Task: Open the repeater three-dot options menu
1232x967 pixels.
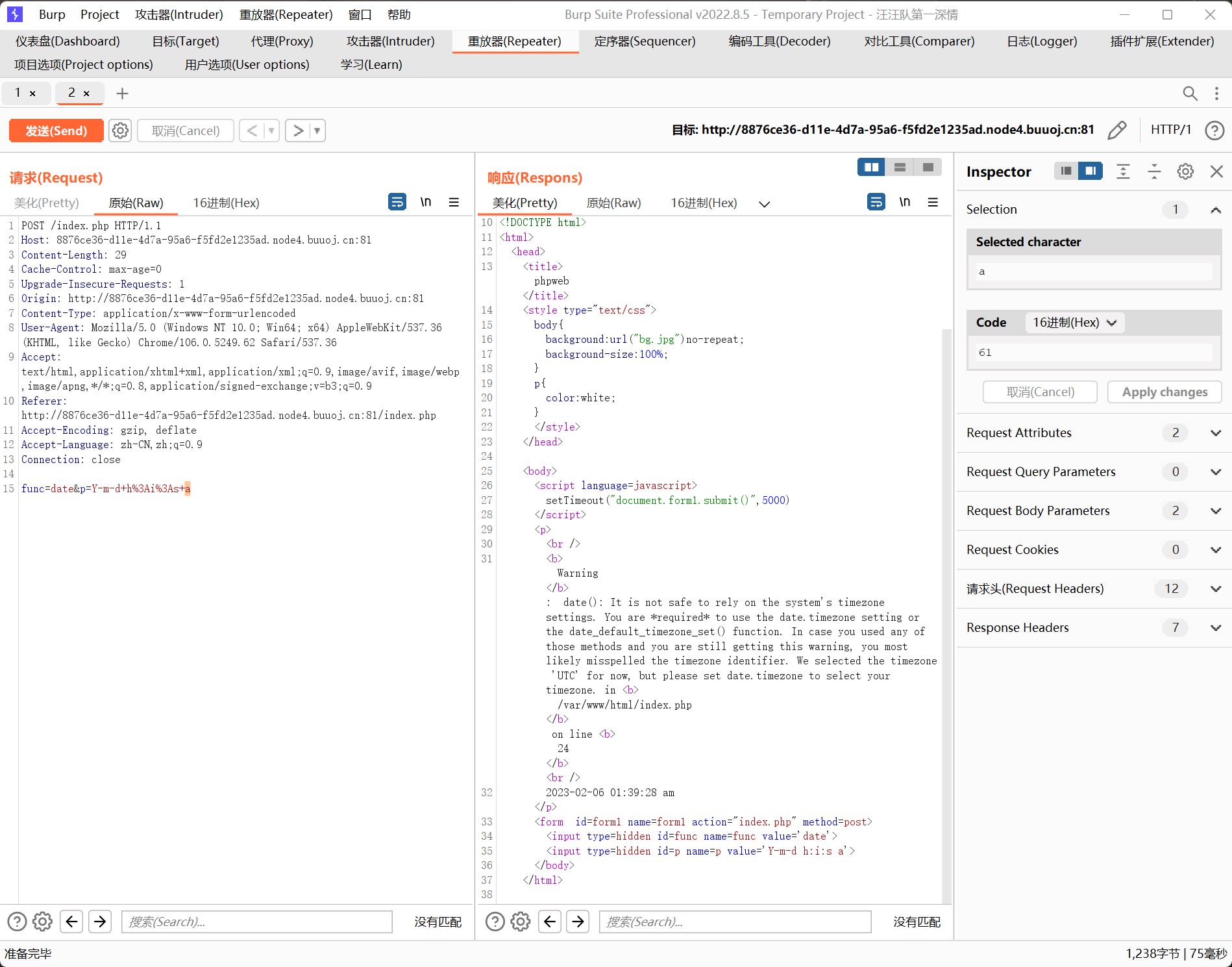Action: (1216, 94)
